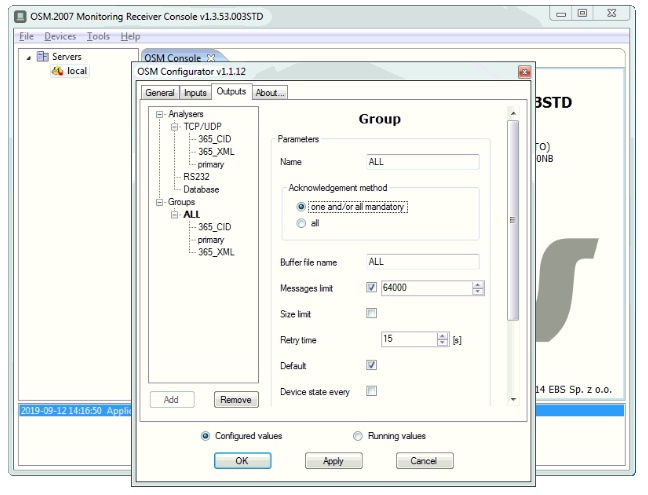Click the Buffer file name field

click(423, 262)
